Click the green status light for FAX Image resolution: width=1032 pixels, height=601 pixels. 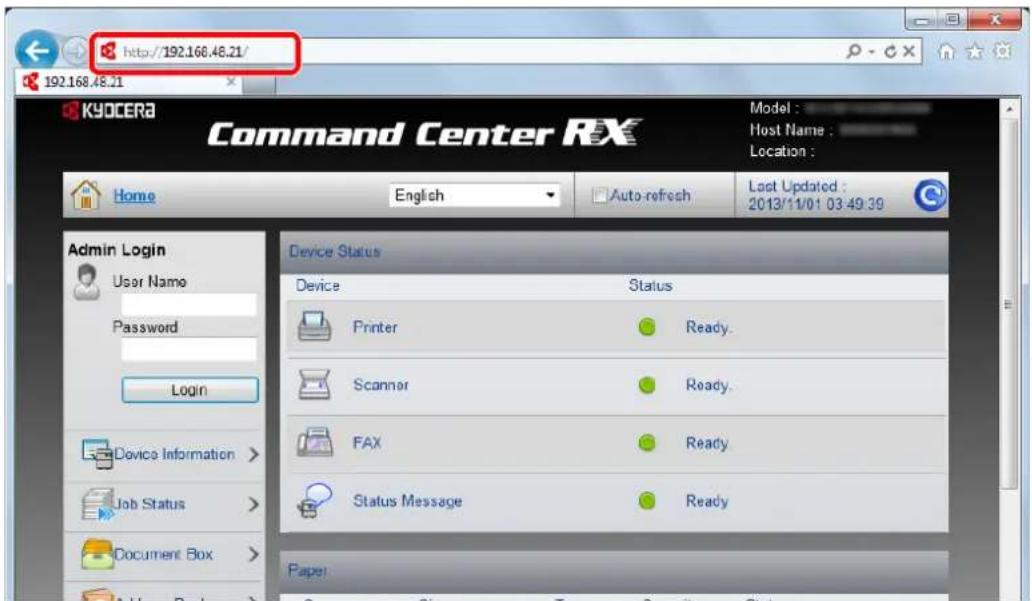(647, 442)
